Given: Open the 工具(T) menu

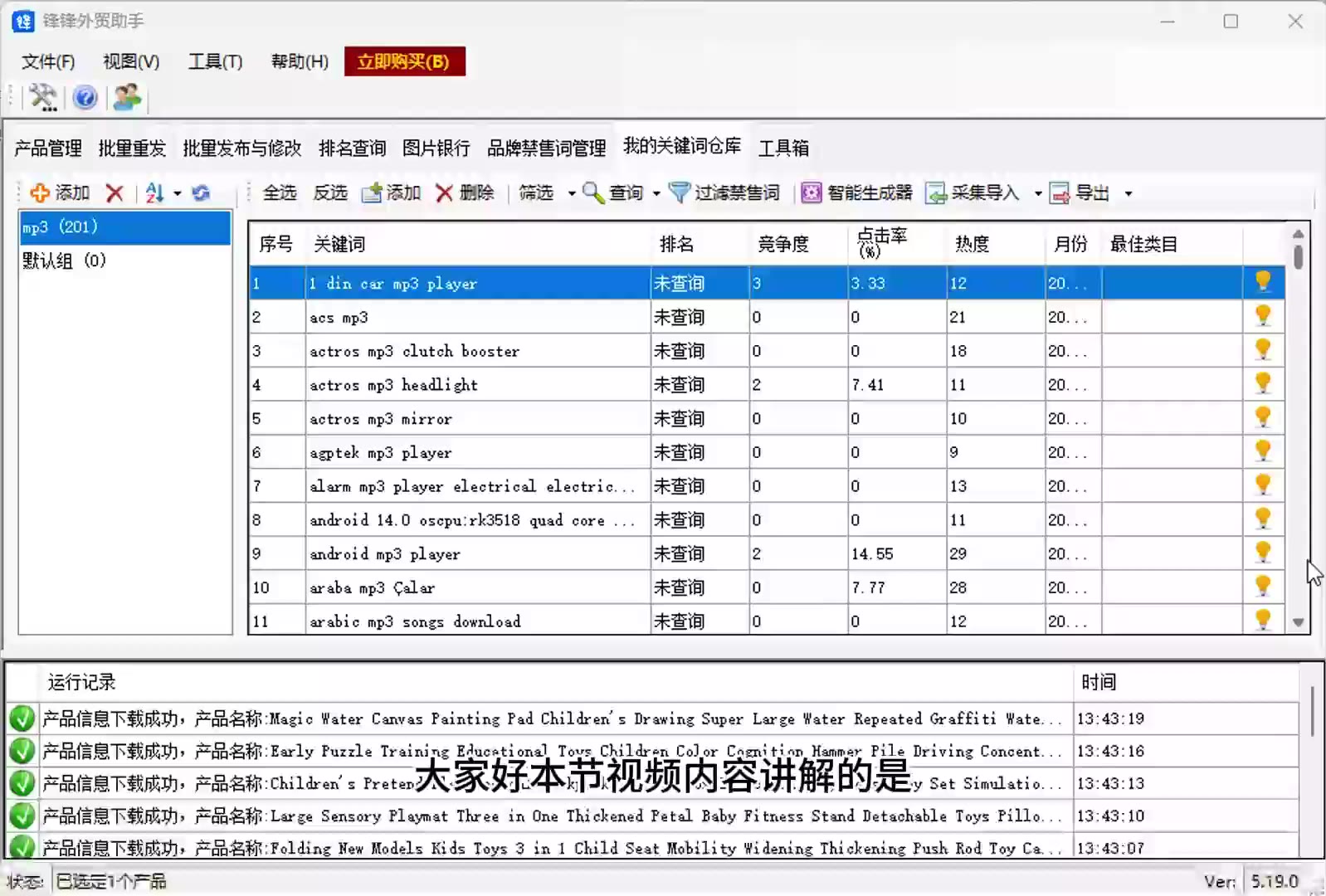Looking at the screenshot, I should click(x=215, y=62).
